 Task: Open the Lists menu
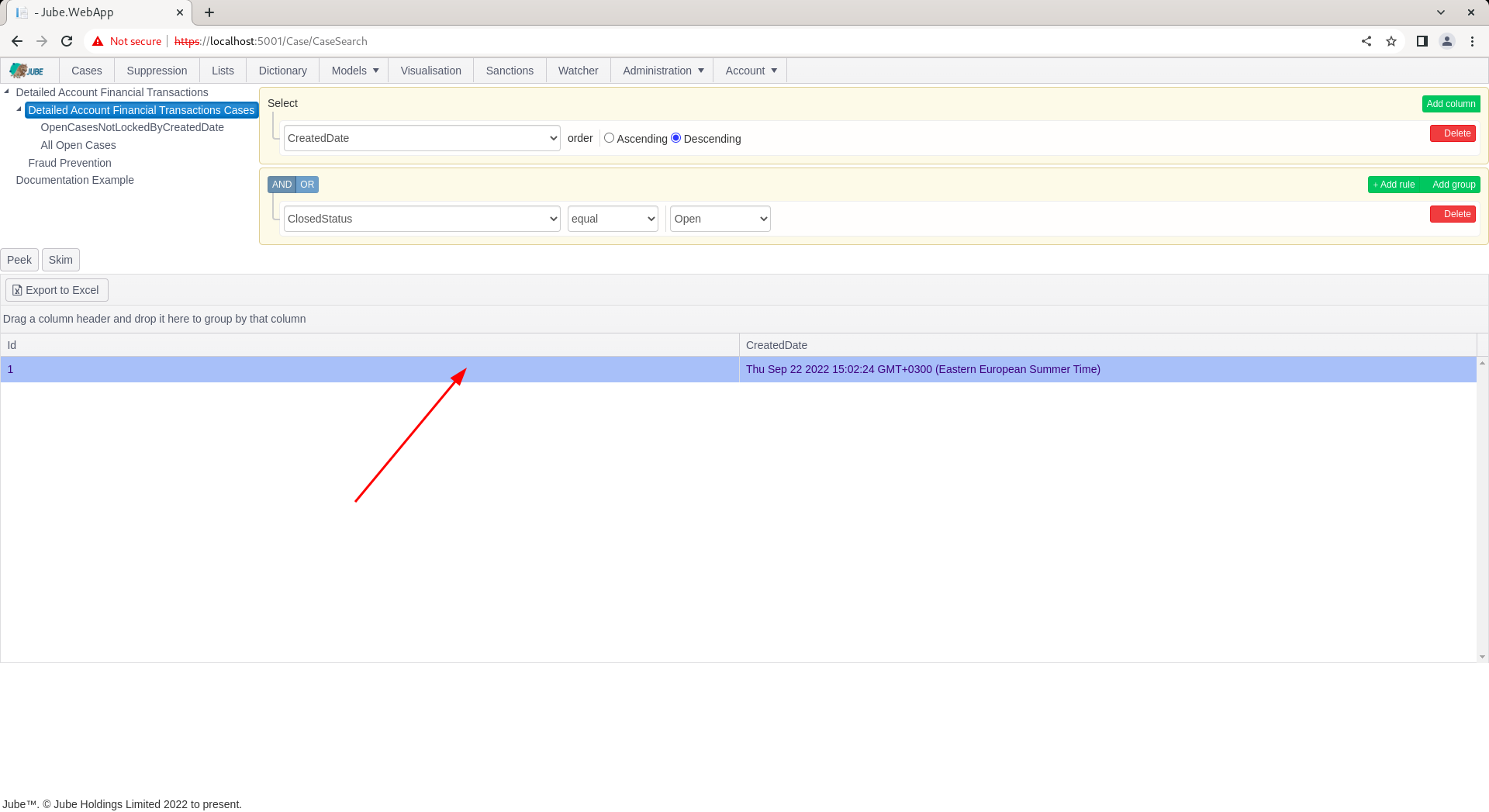223,71
